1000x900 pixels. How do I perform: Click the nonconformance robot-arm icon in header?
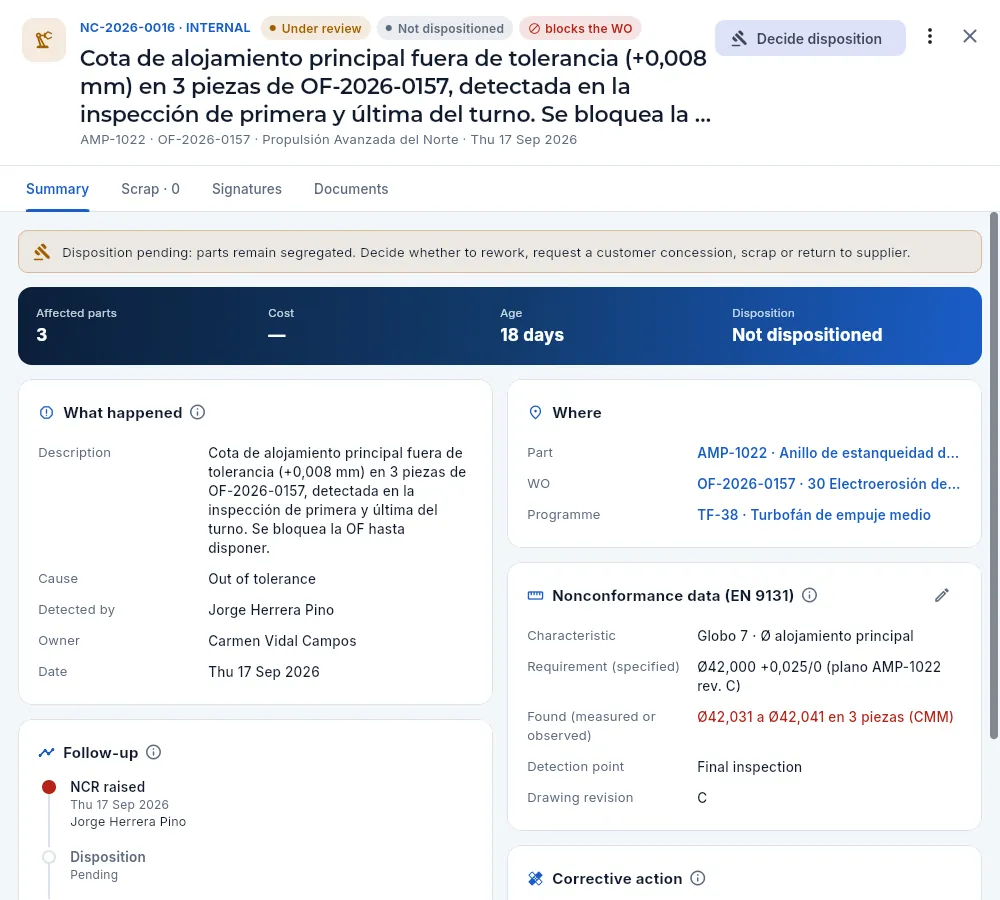pyautogui.click(x=43, y=40)
